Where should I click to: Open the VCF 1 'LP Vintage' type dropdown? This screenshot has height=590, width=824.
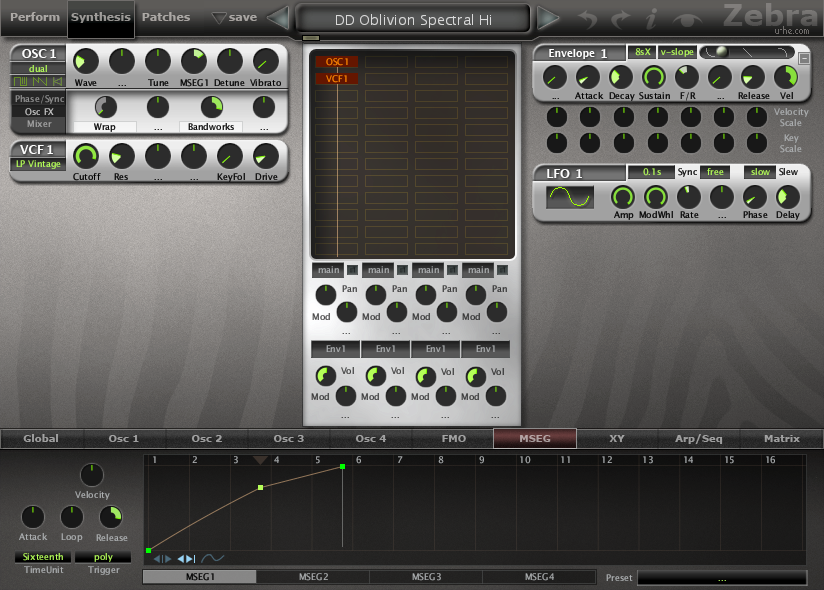[38, 164]
